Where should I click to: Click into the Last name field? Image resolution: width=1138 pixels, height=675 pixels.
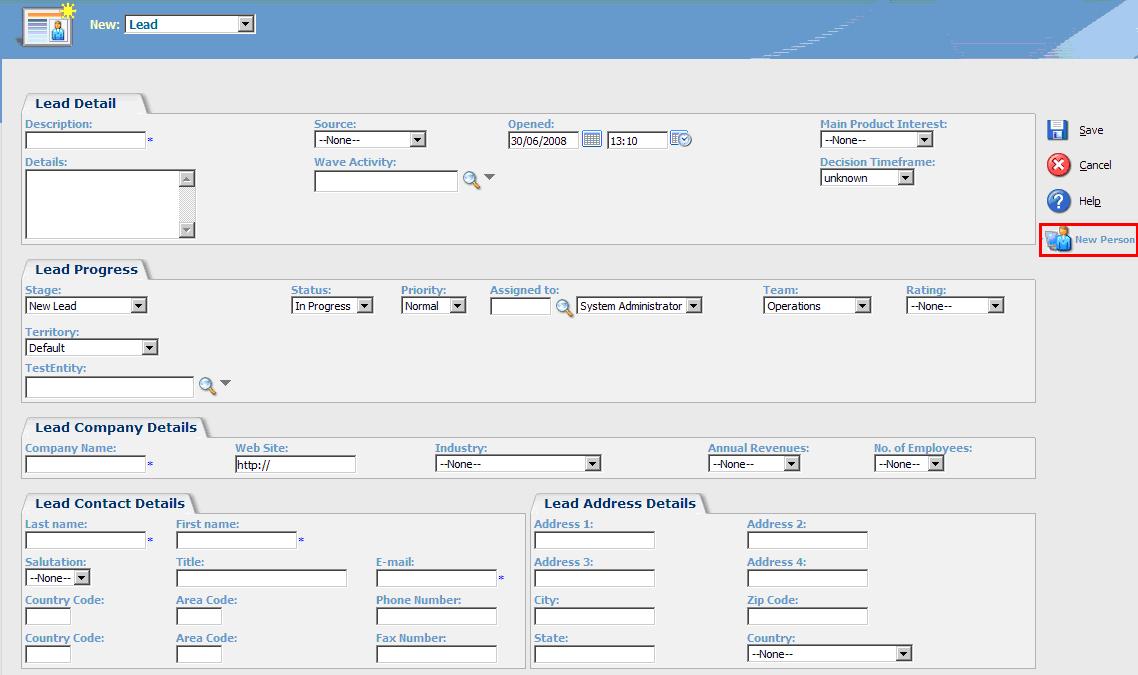[86, 540]
